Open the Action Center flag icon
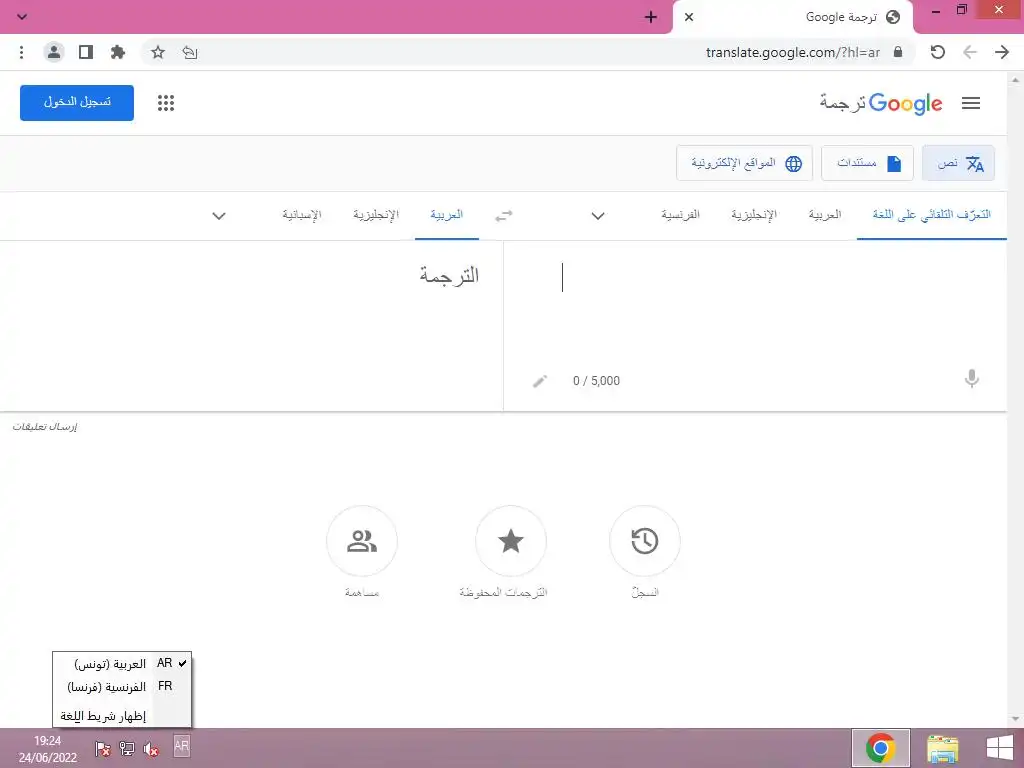 (103, 749)
